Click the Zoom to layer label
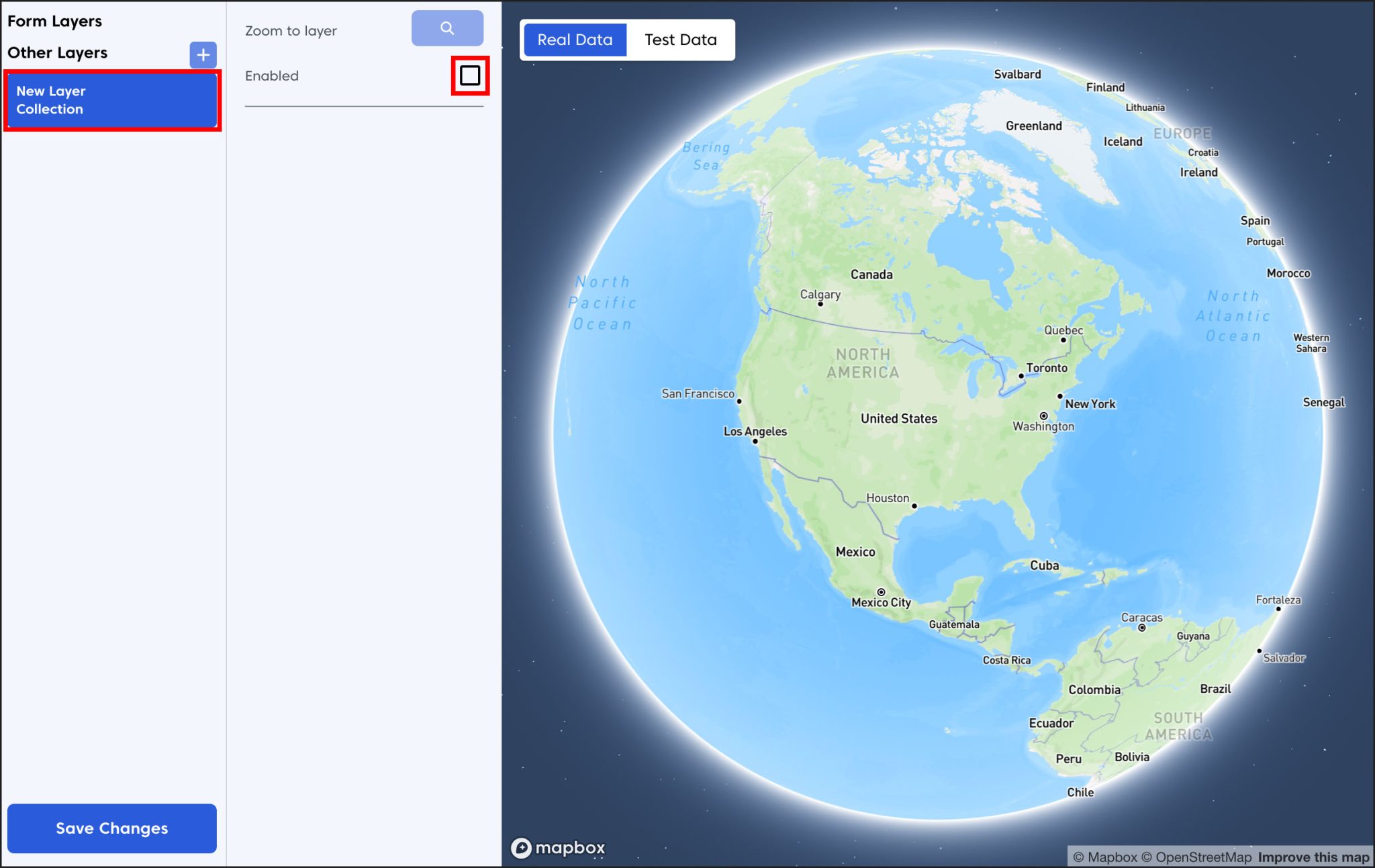The image size is (1375, 868). 291,30
